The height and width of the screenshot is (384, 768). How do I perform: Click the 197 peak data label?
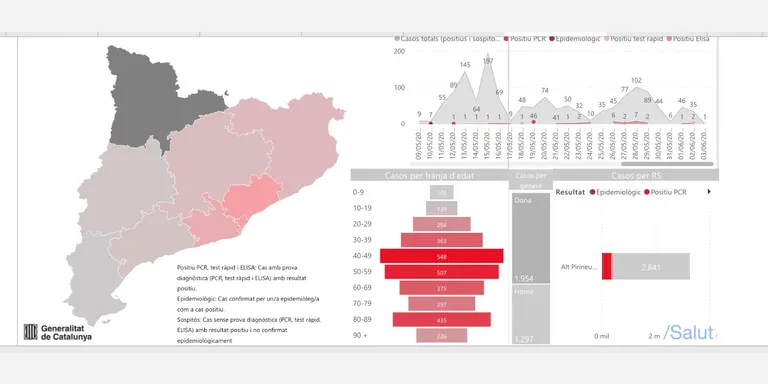point(487,61)
